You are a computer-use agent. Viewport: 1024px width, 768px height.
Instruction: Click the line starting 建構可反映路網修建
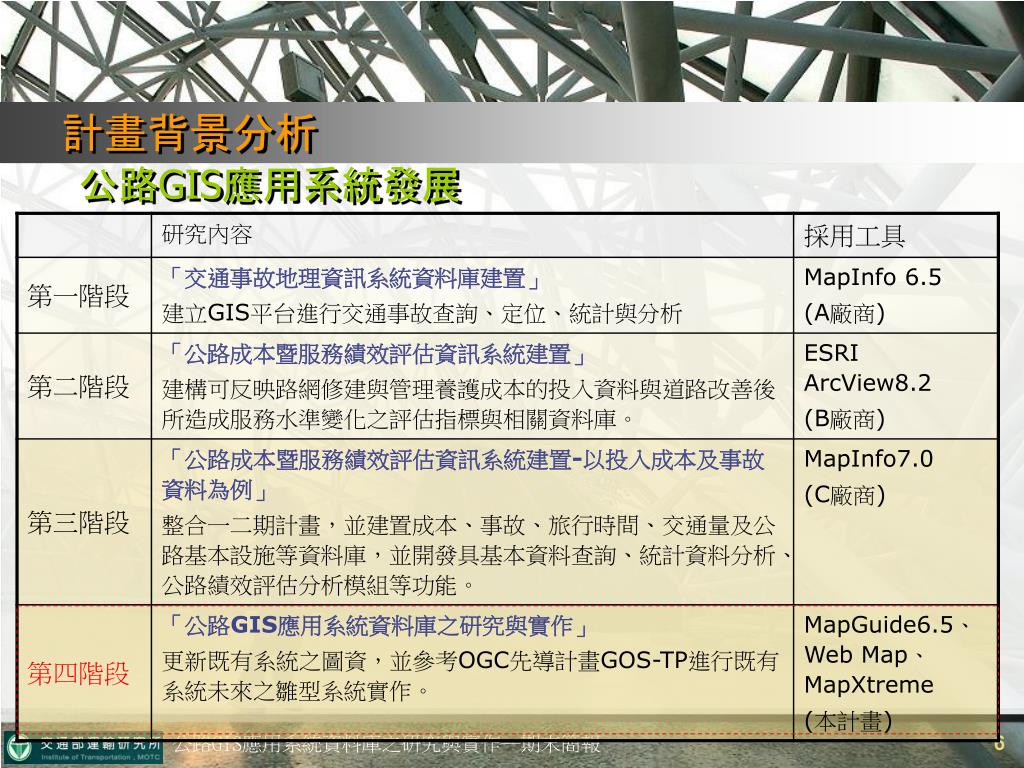[x=468, y=389]
